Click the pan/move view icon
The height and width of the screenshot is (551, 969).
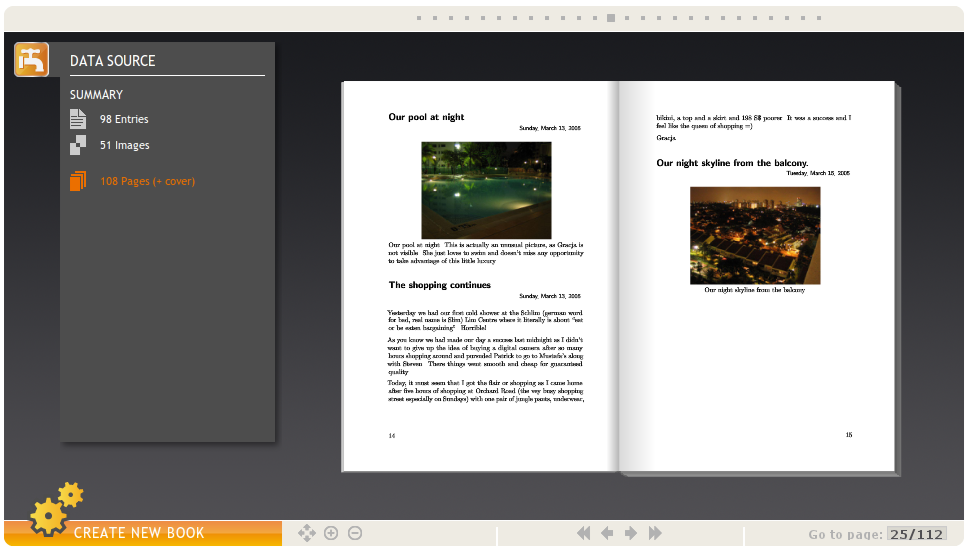307,534
